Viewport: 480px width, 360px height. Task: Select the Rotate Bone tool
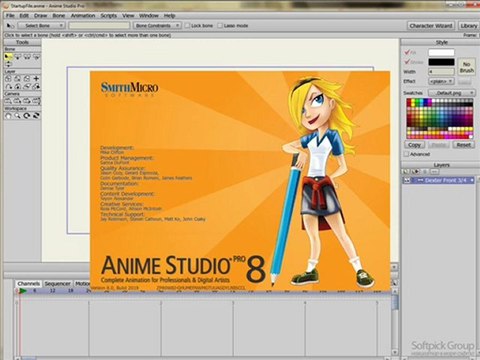37,57
